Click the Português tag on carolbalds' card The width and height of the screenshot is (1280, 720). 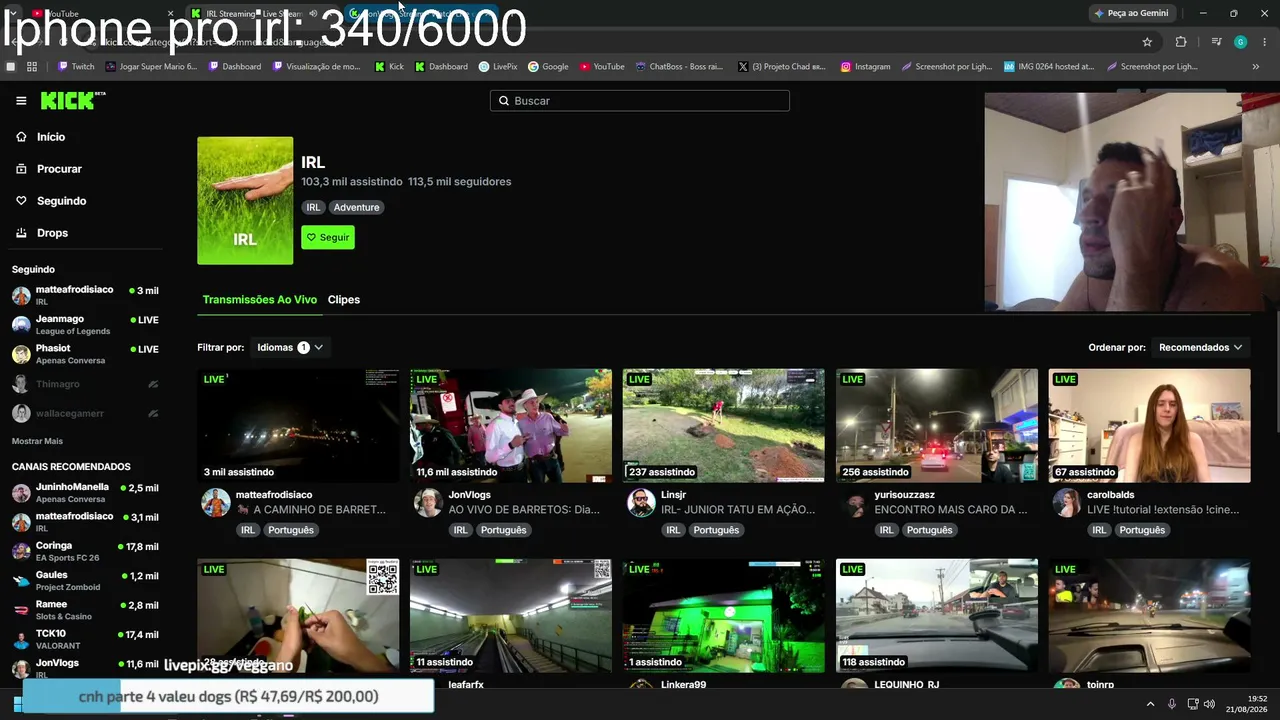[x=1142, y=530]
